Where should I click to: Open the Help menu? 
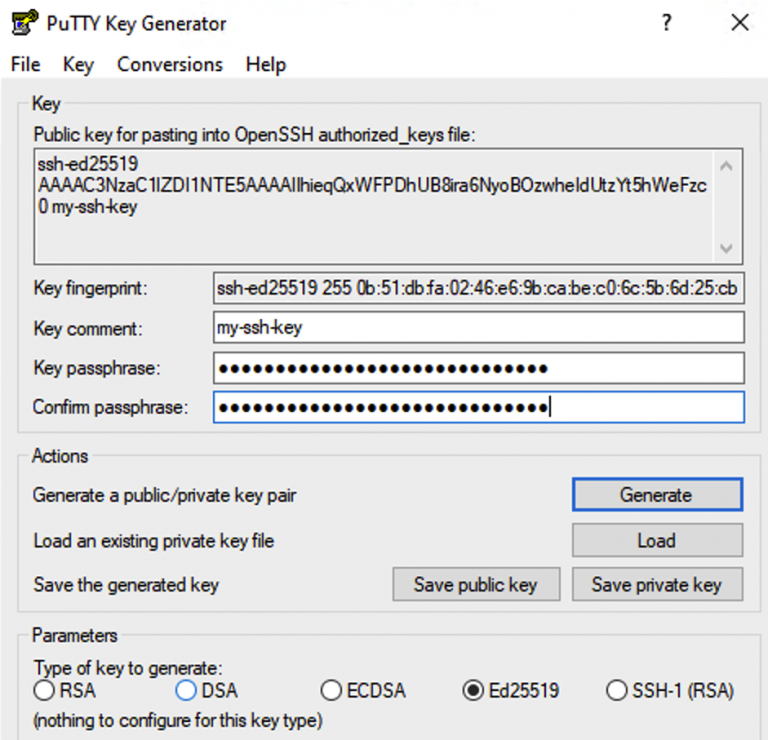[x=265, y=65]
